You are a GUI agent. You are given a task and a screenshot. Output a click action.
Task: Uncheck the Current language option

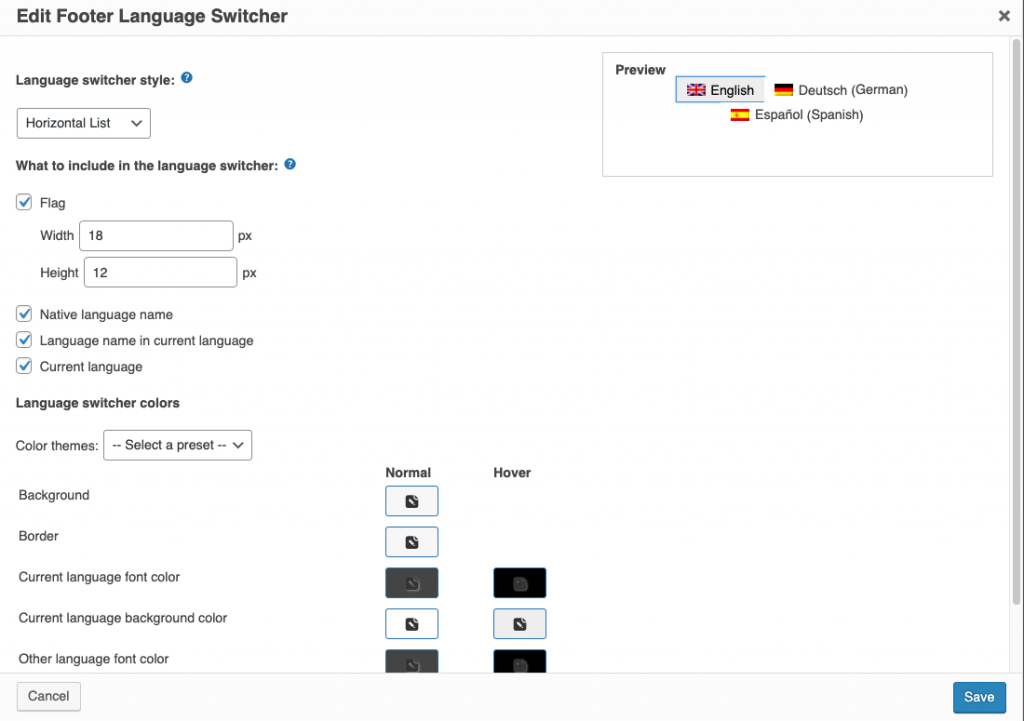(24, 366)
